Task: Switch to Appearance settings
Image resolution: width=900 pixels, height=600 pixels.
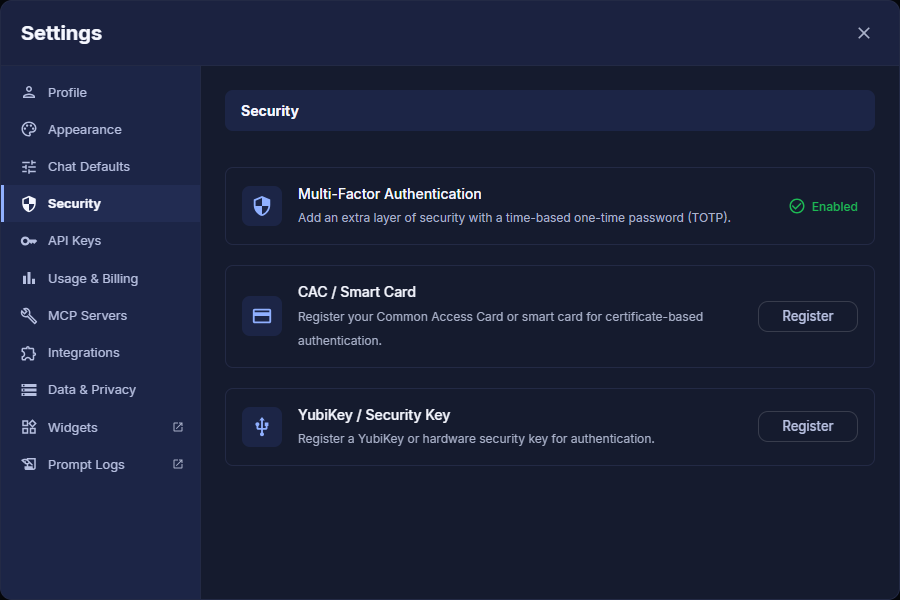Action: click(x=101, y=129)
